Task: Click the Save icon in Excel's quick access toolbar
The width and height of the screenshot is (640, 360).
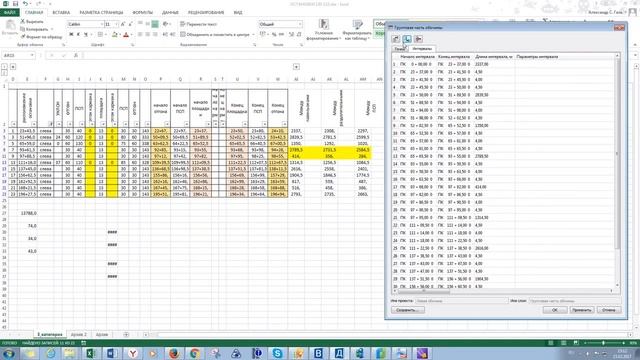Action: click(x=16, y=4)
